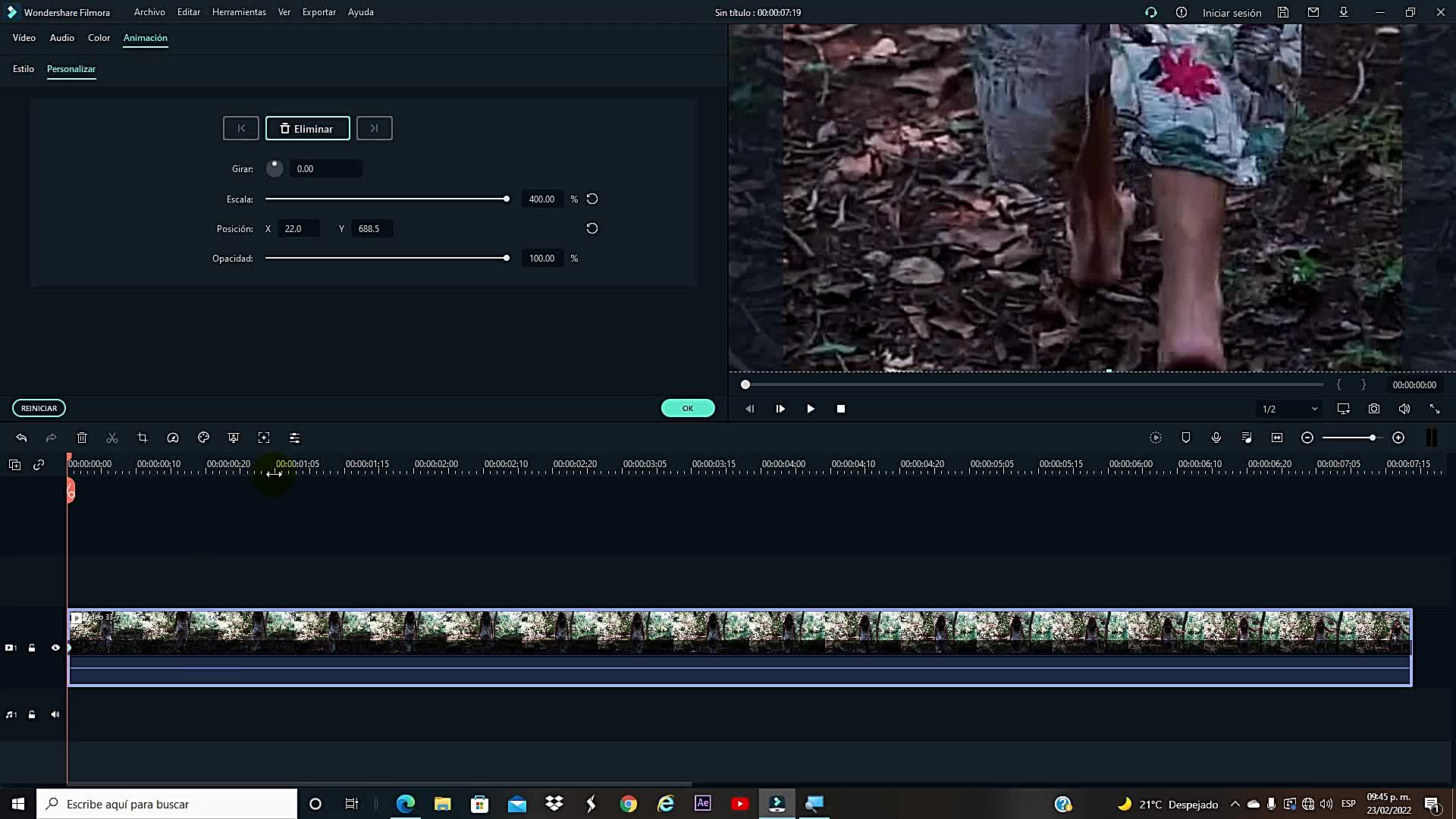Confirm settings with the OK button

pyautogui.click(x=687, y=408)
